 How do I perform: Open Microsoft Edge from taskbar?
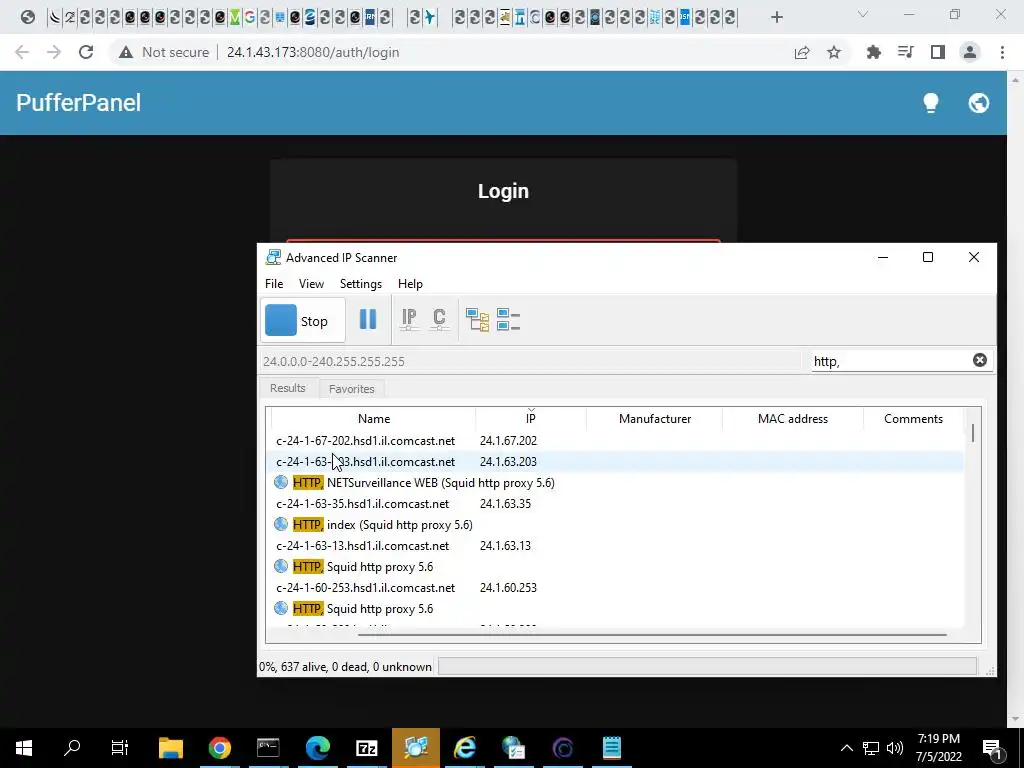click(317, 748)
